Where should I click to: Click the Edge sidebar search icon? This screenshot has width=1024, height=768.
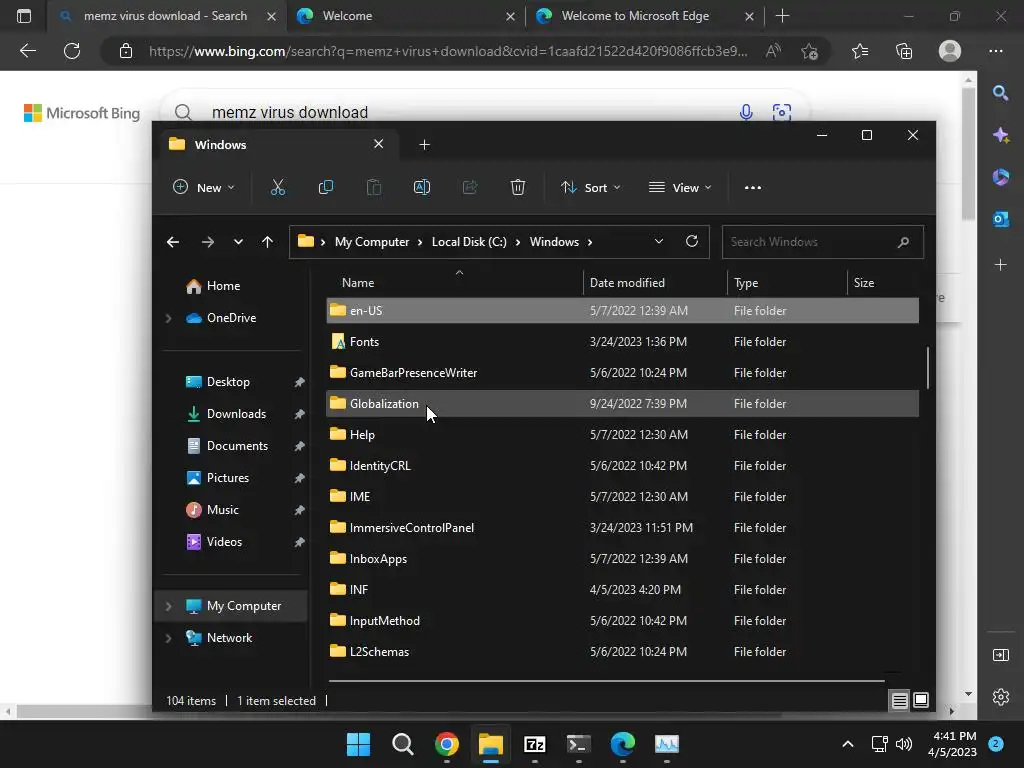point(1000,93)
